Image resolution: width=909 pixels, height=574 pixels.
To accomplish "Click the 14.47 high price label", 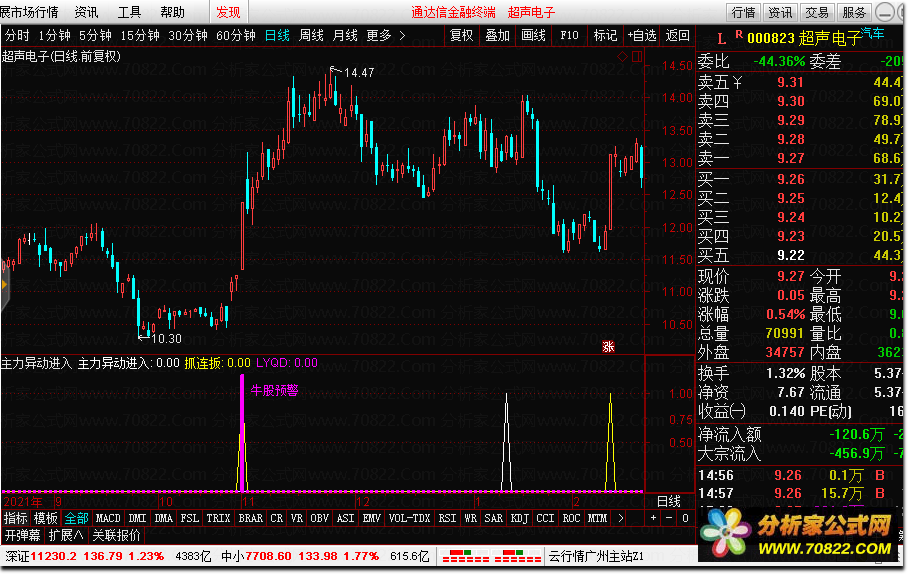I will coord(359,72).
